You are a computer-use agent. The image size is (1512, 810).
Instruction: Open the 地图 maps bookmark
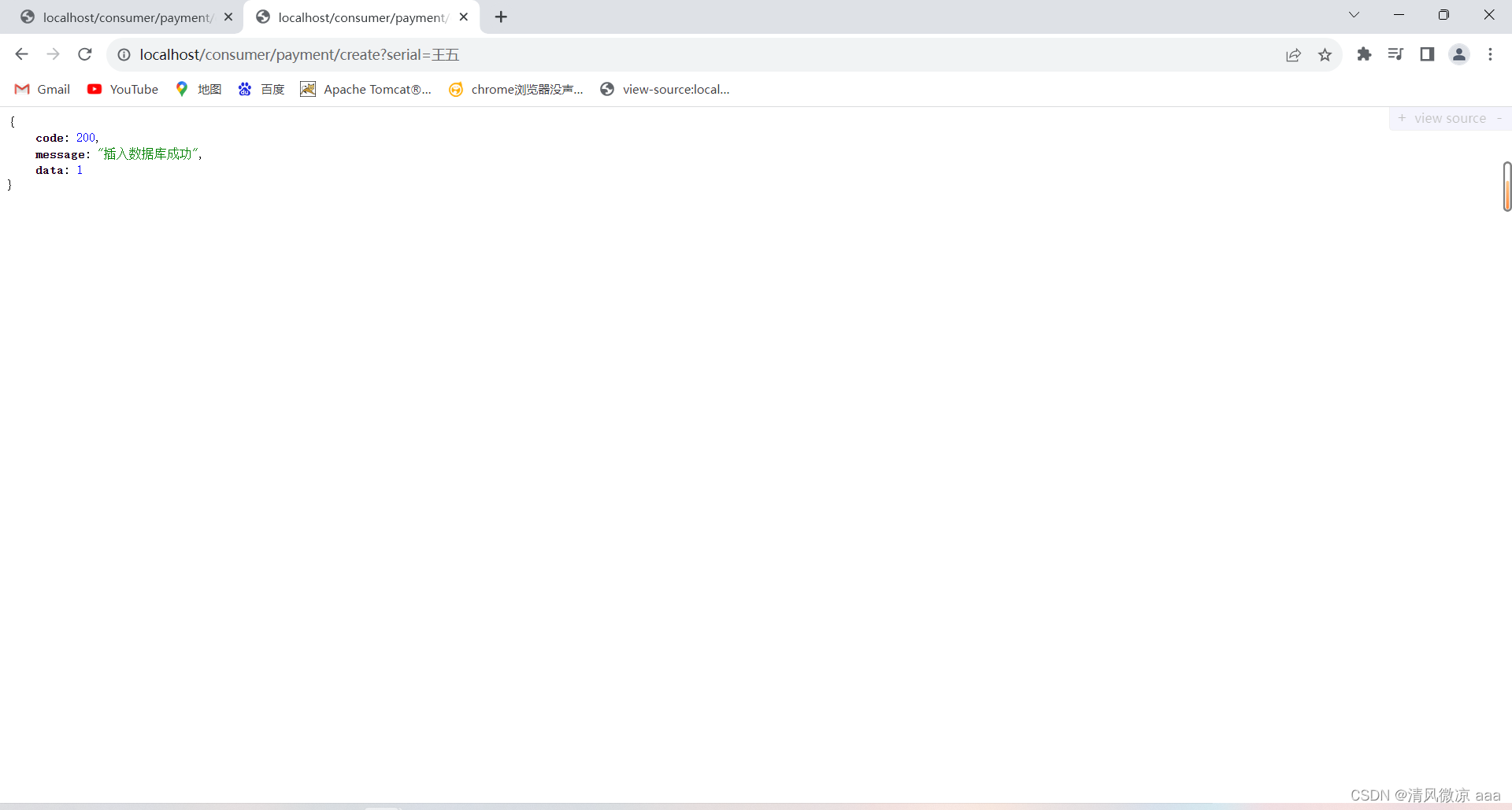(x=198, y=89)
